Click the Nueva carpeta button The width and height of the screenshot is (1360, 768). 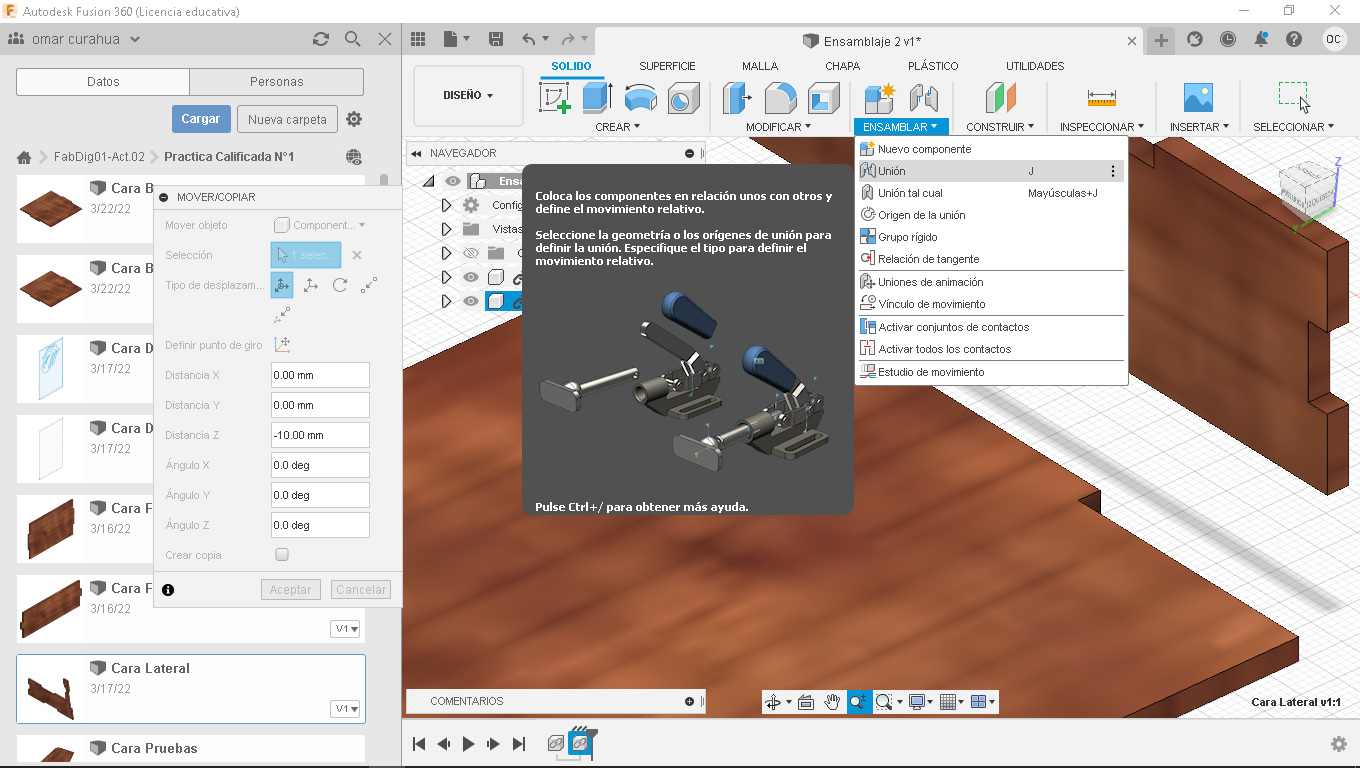click(287, 119)
